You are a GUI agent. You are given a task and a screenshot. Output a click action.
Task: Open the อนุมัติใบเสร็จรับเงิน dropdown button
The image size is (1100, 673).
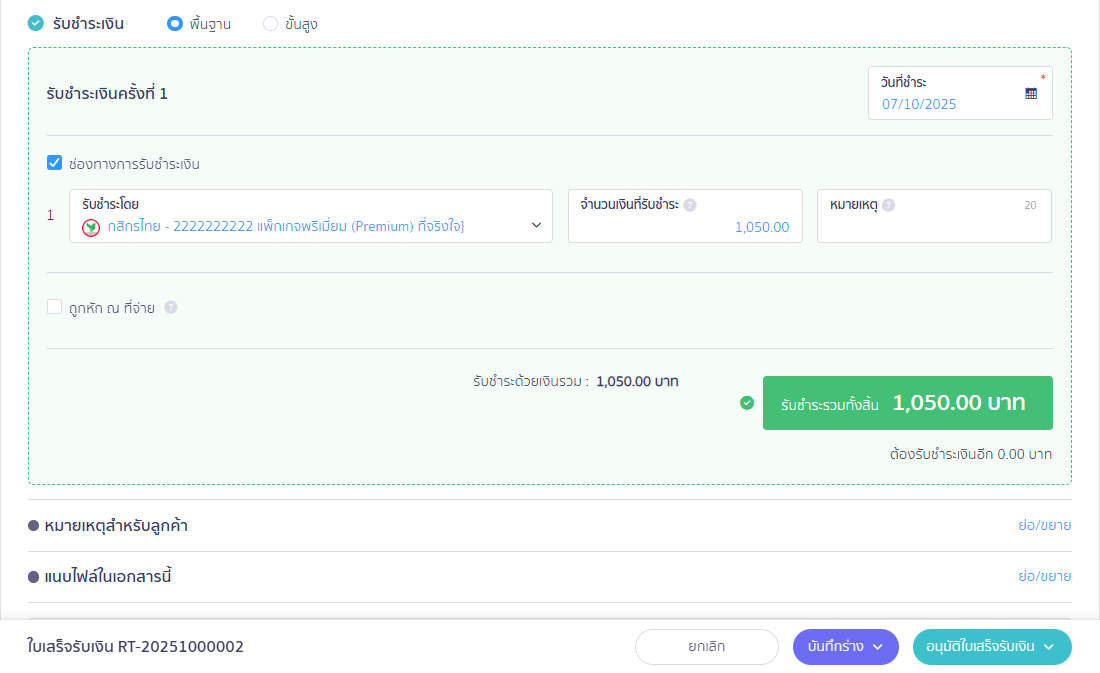(x=991, y=647)
